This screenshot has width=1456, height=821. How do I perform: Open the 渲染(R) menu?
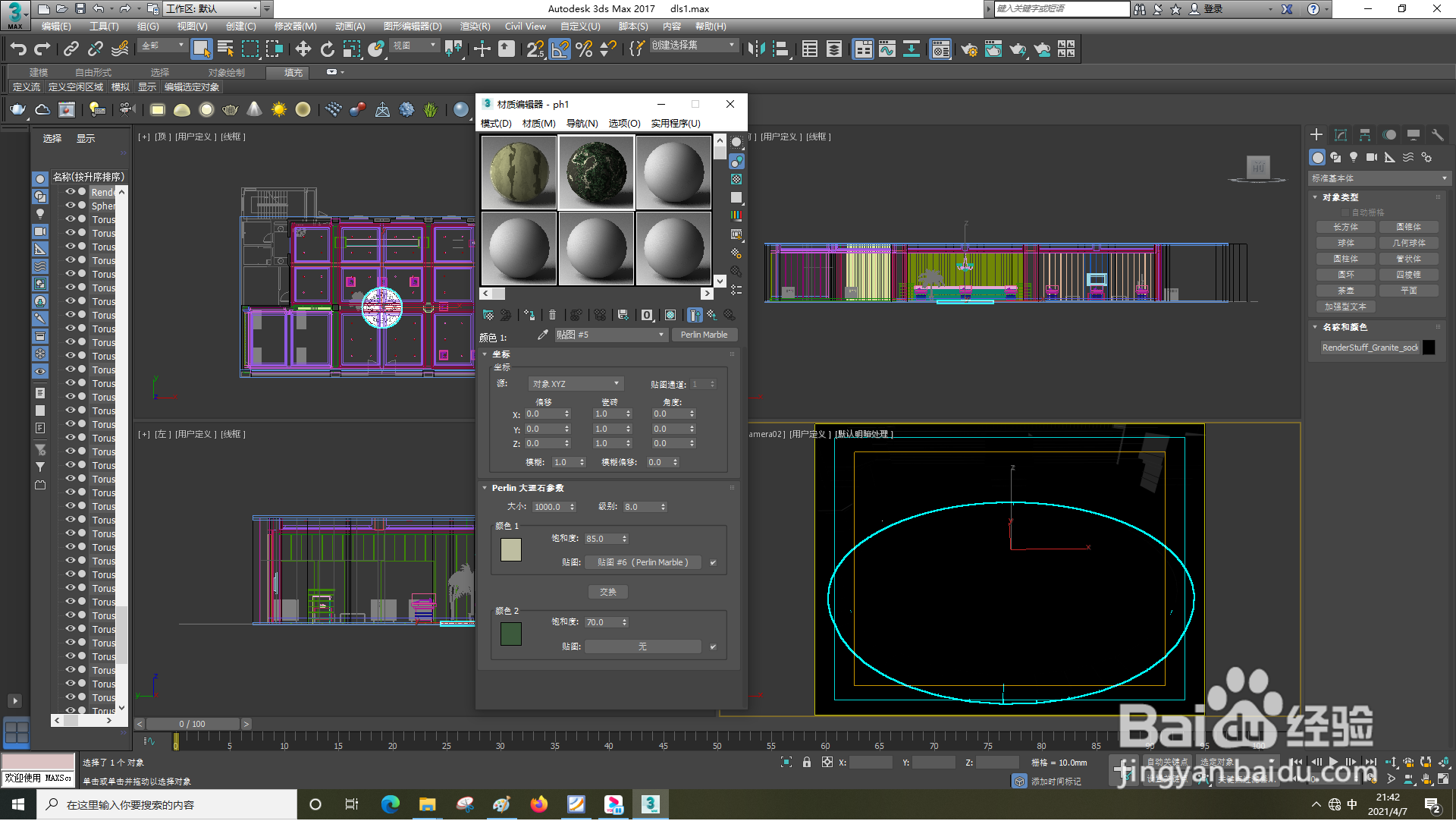[x=475, y=27]
